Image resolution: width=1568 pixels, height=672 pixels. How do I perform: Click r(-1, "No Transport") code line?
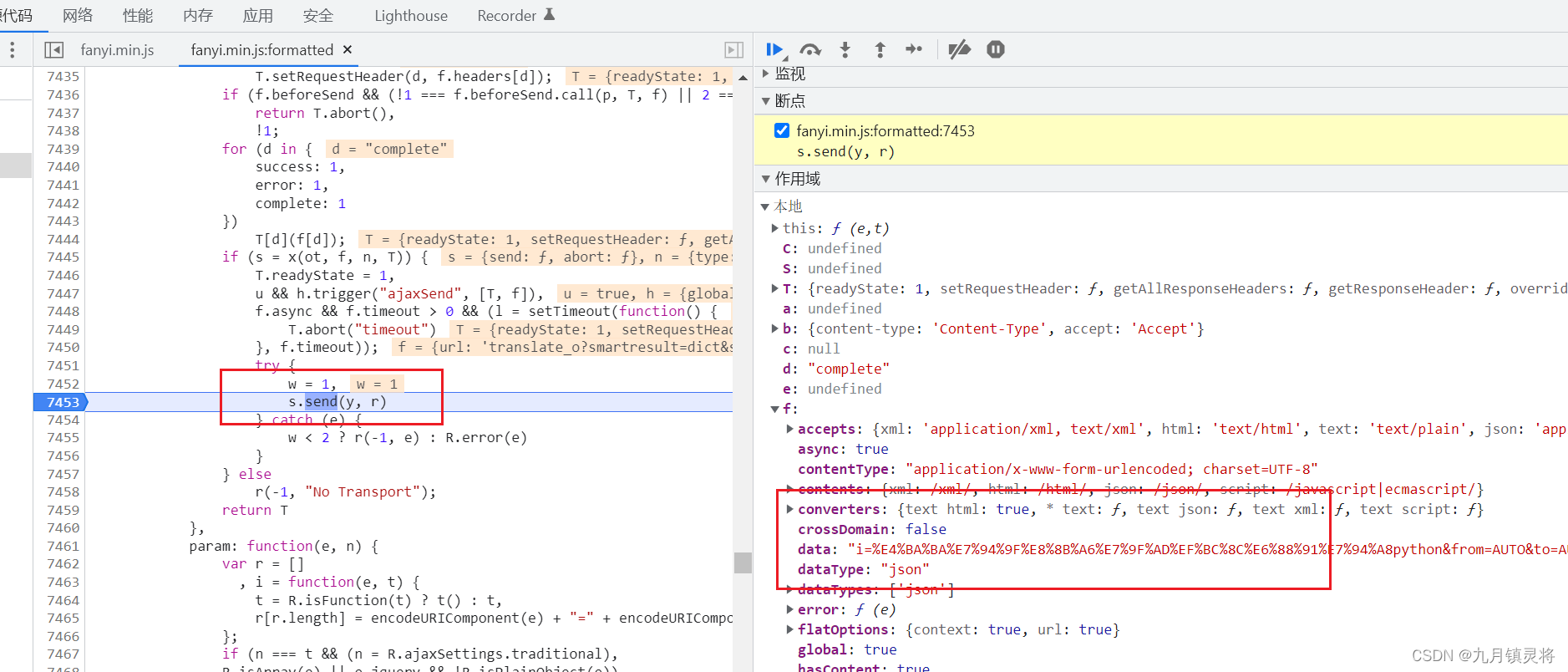(x=346, y=491)
